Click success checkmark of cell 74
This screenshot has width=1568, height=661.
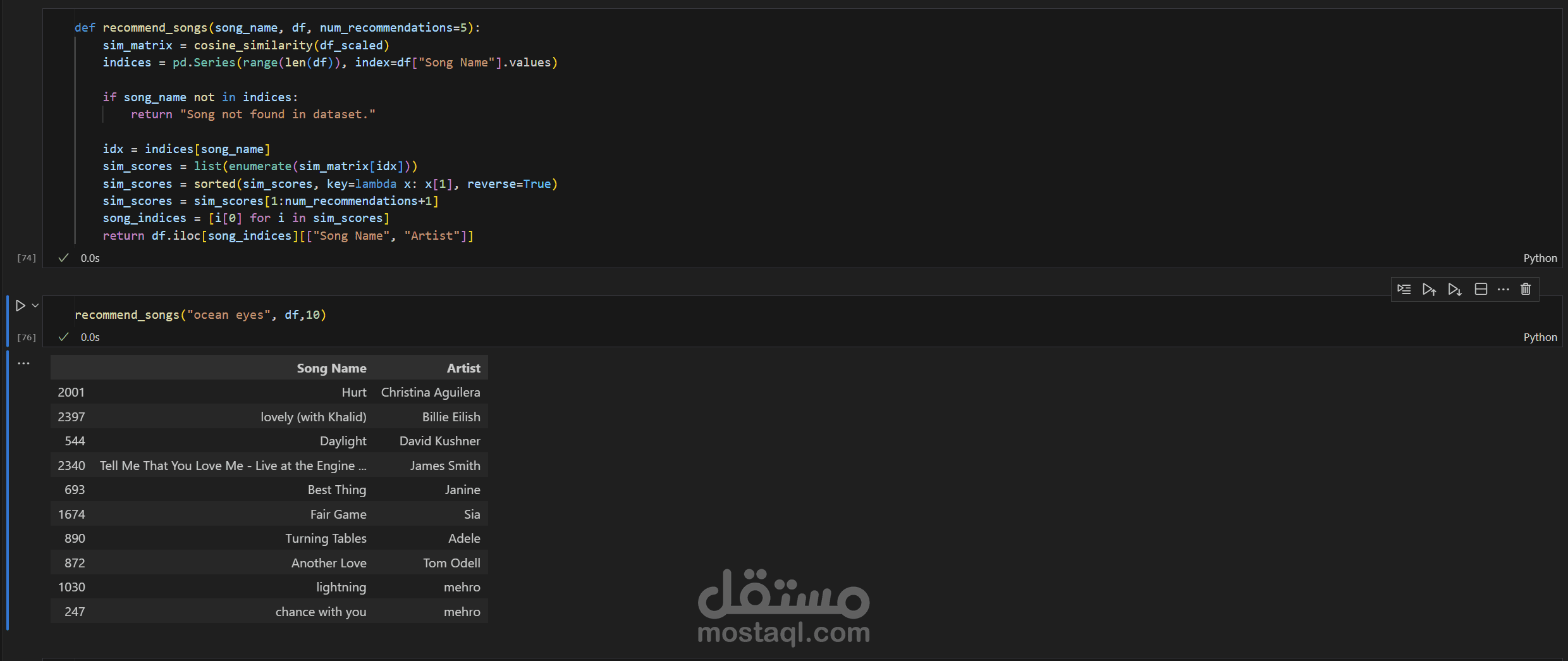63,257
